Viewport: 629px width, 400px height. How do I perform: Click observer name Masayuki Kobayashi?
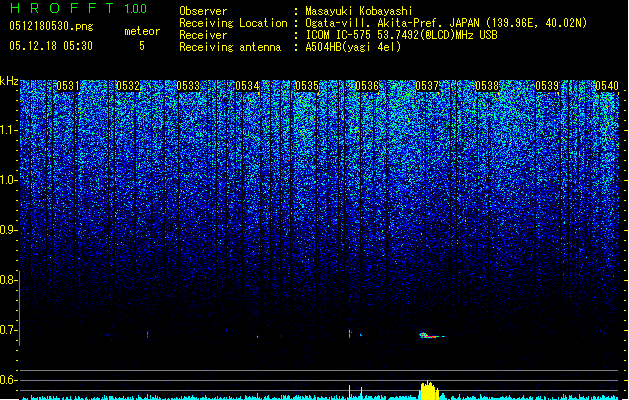(359, 11)
